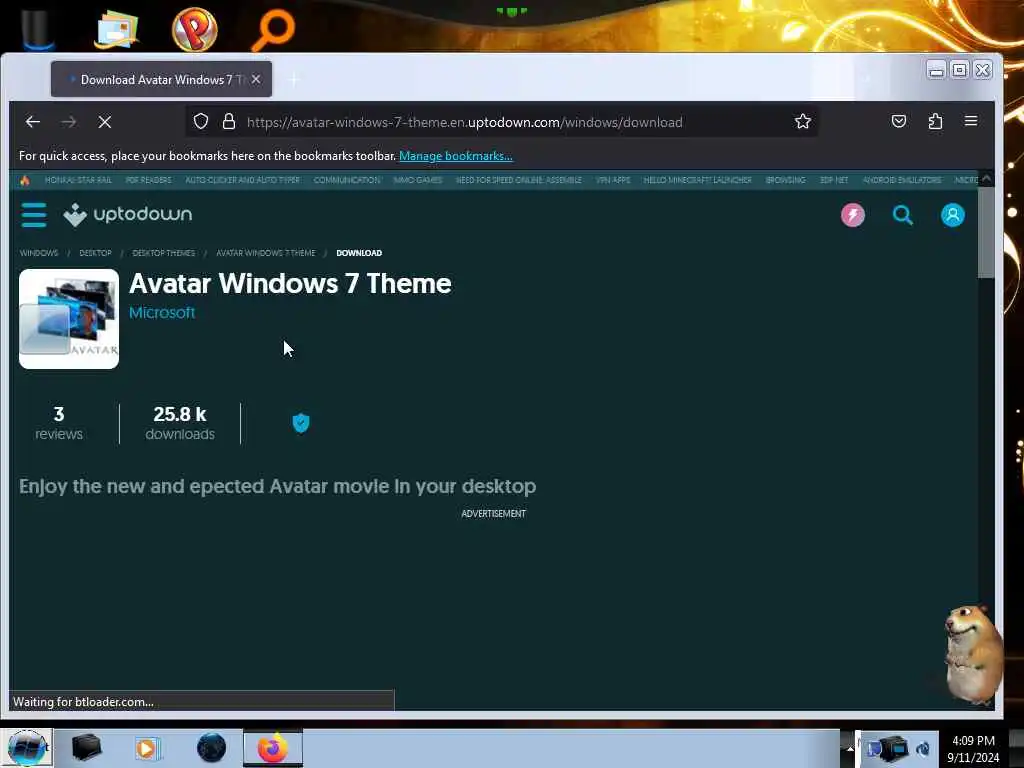Open user account profile icon
1024x768 pixels.
(953, 215)
